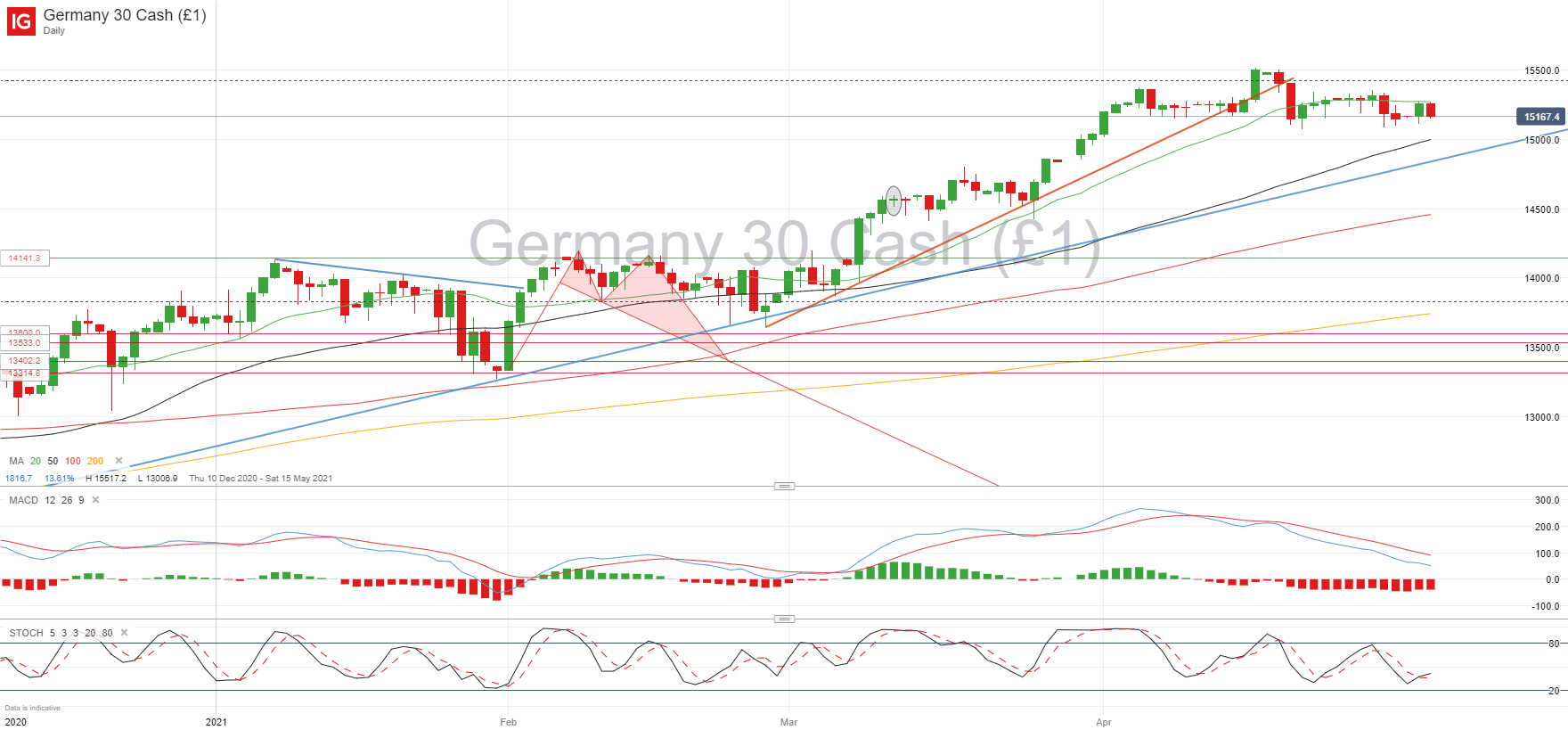Click the Germany 30 Cash (£1) chart title
Image resolution: width=1568 pixels, height=730 pixels.
[125, 15]
